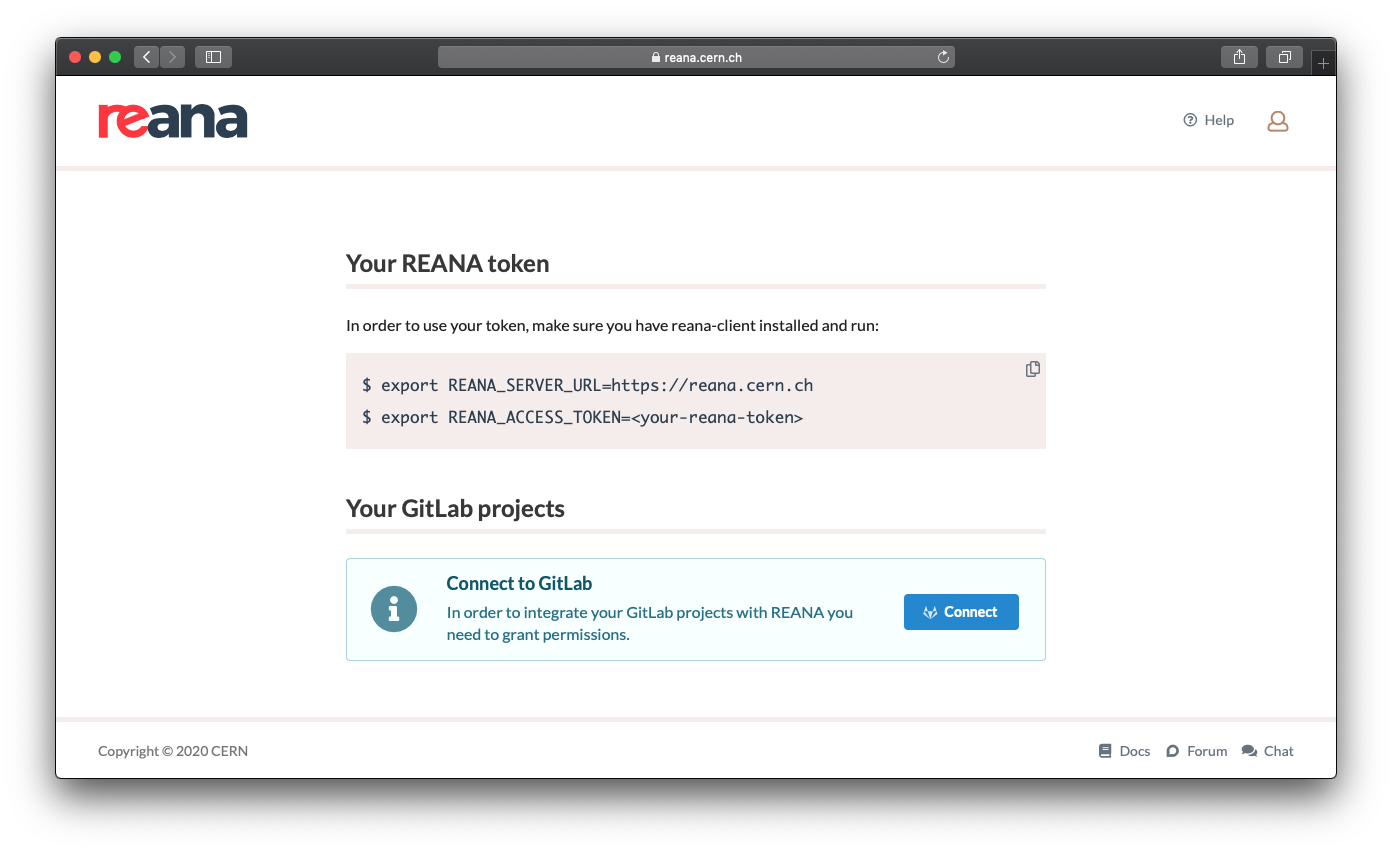Click the Docs link in the footer
This screenshot has width=1392, height=852.
(1135, 750)
